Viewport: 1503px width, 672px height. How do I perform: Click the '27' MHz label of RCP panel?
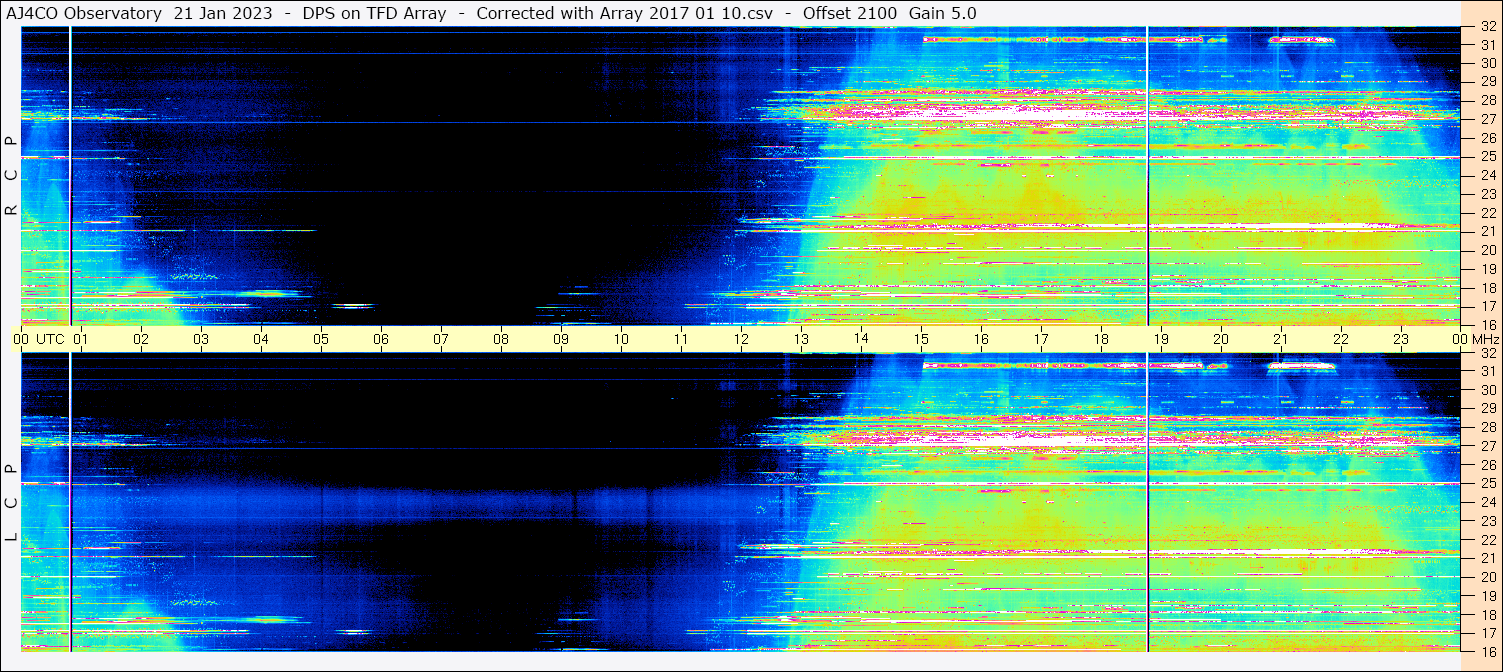pos(1488,119)
